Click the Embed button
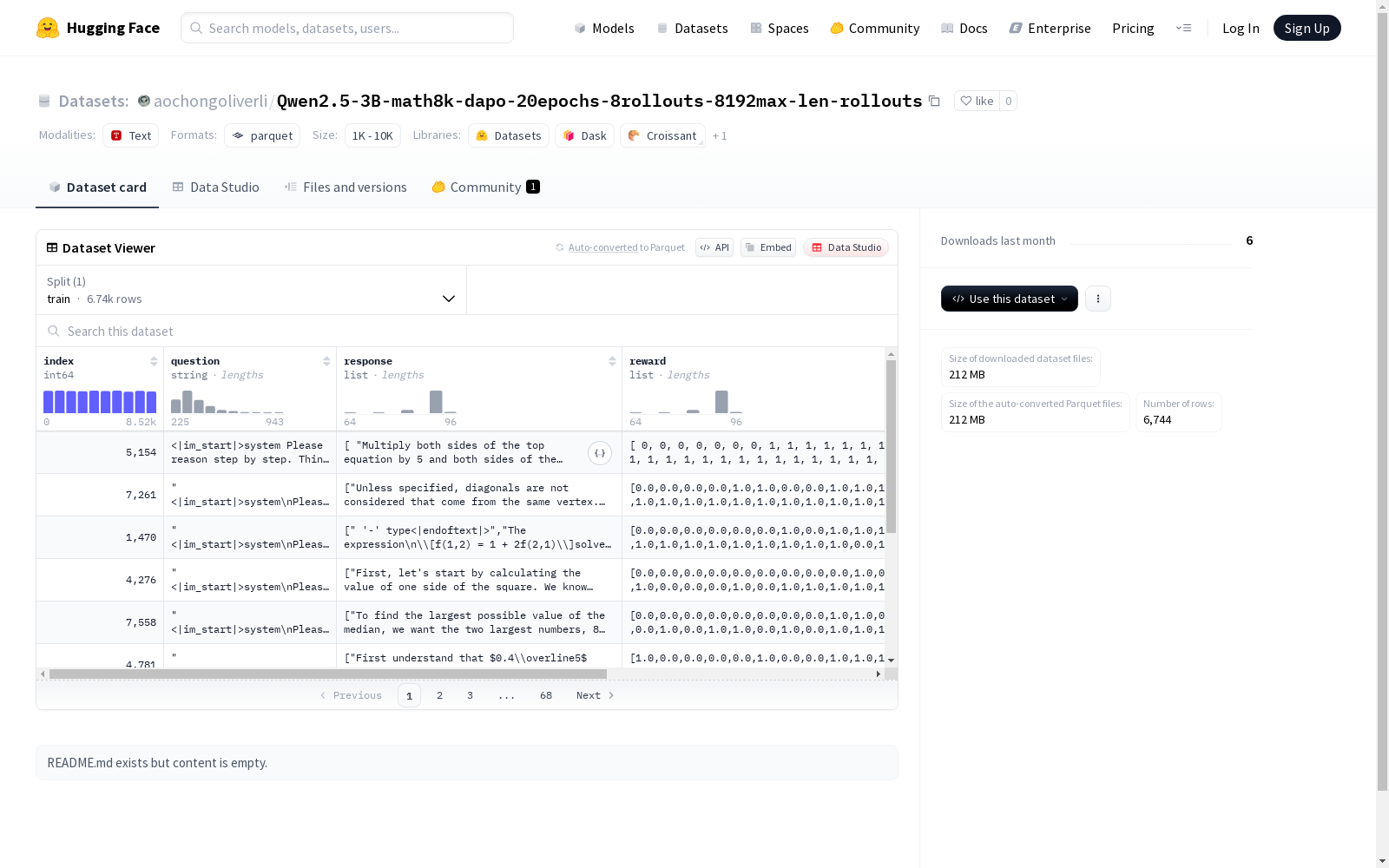The image size is (1389, 868). pos(768,247)
